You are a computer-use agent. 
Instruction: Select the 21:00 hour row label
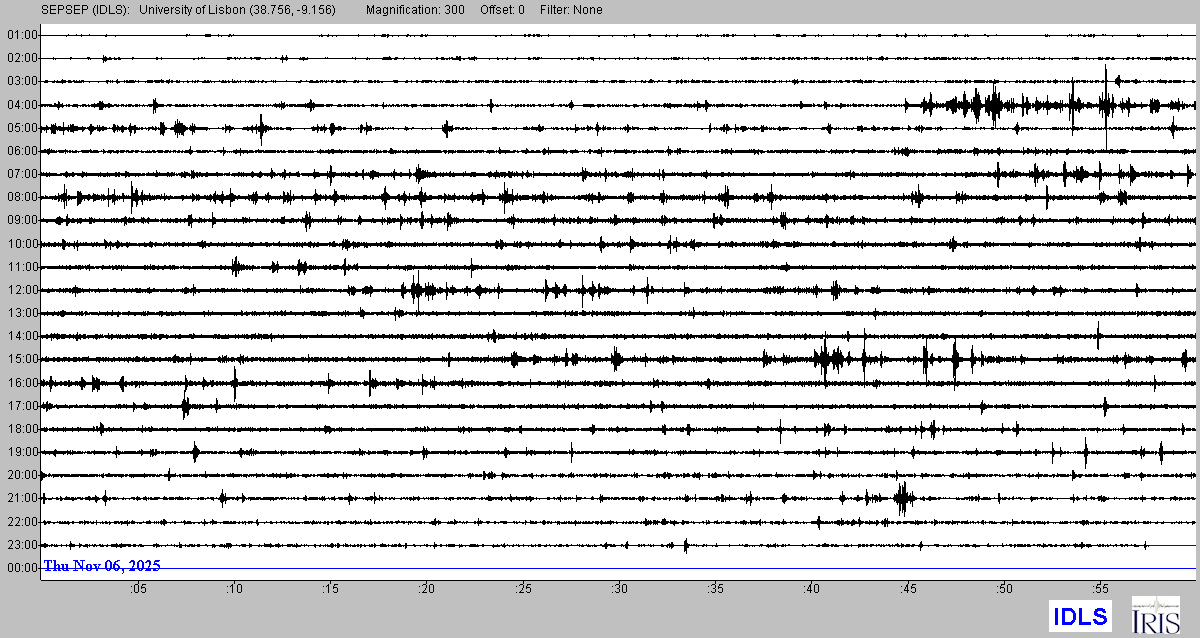click(21, 498)
